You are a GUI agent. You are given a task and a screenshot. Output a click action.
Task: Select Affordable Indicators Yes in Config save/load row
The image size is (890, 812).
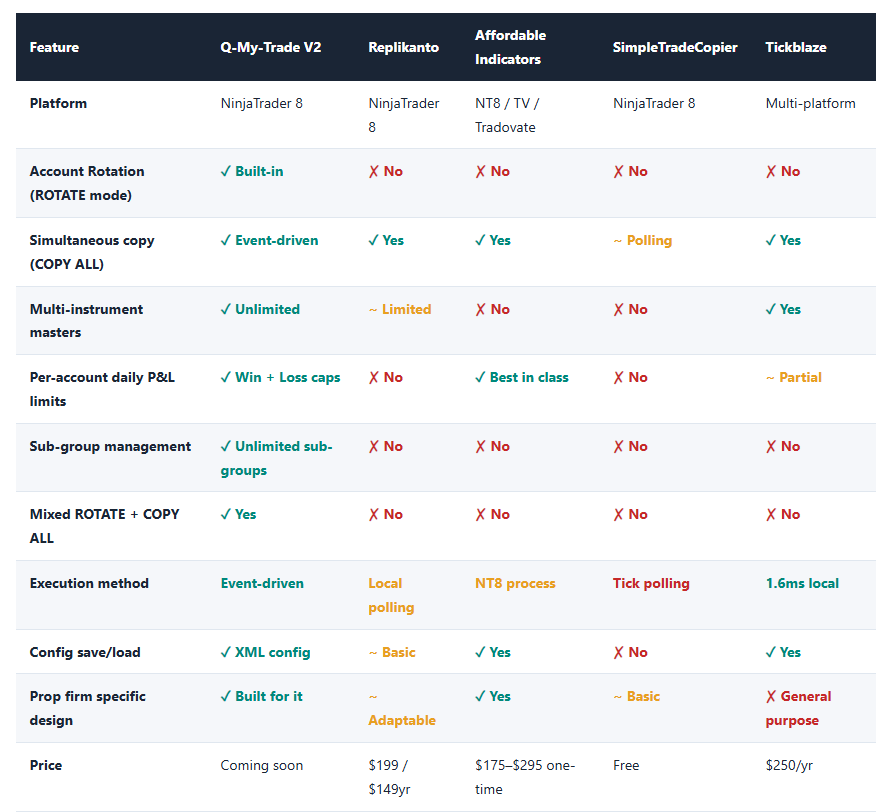click(493, 653)
